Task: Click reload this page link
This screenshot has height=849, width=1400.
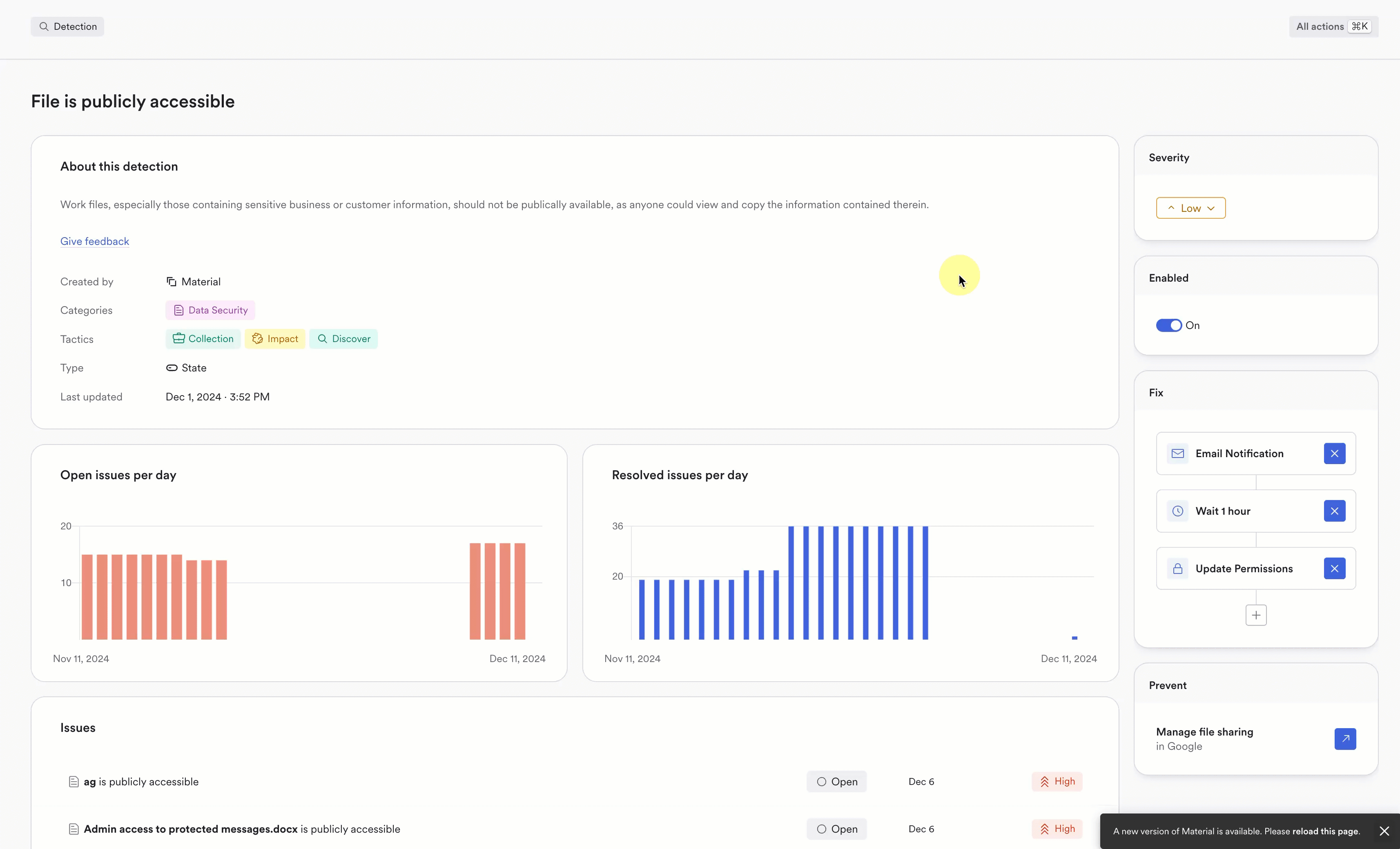Action: [x=1325, y=831]
